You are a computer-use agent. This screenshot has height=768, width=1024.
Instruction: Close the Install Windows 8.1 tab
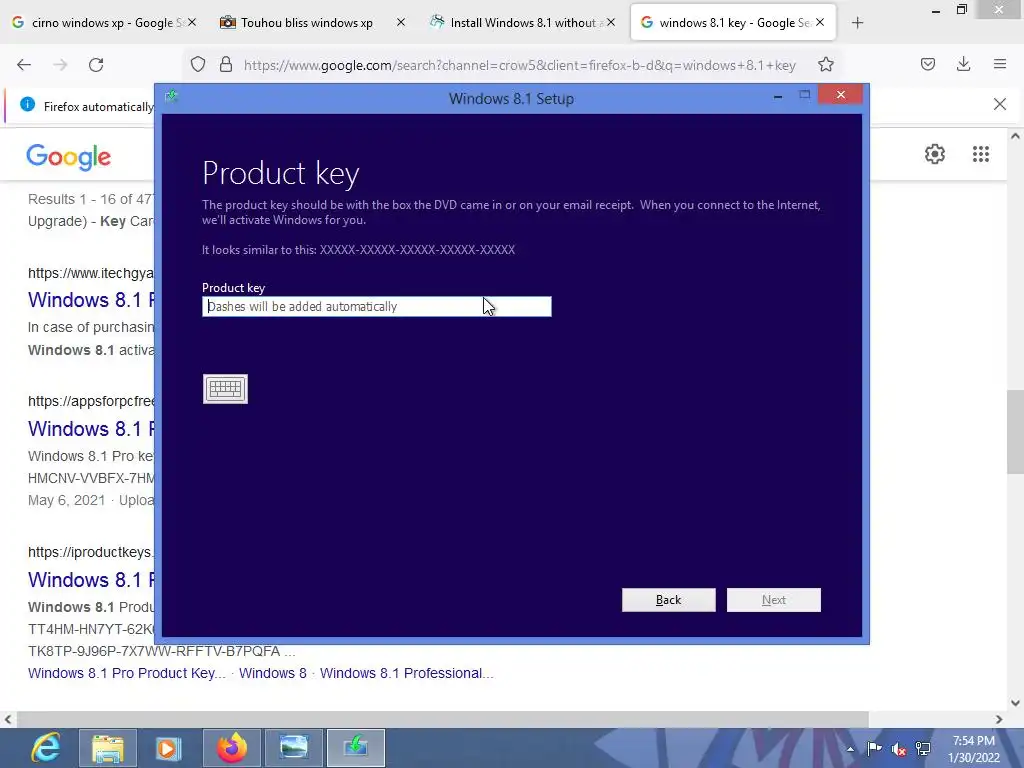(611, 23)
